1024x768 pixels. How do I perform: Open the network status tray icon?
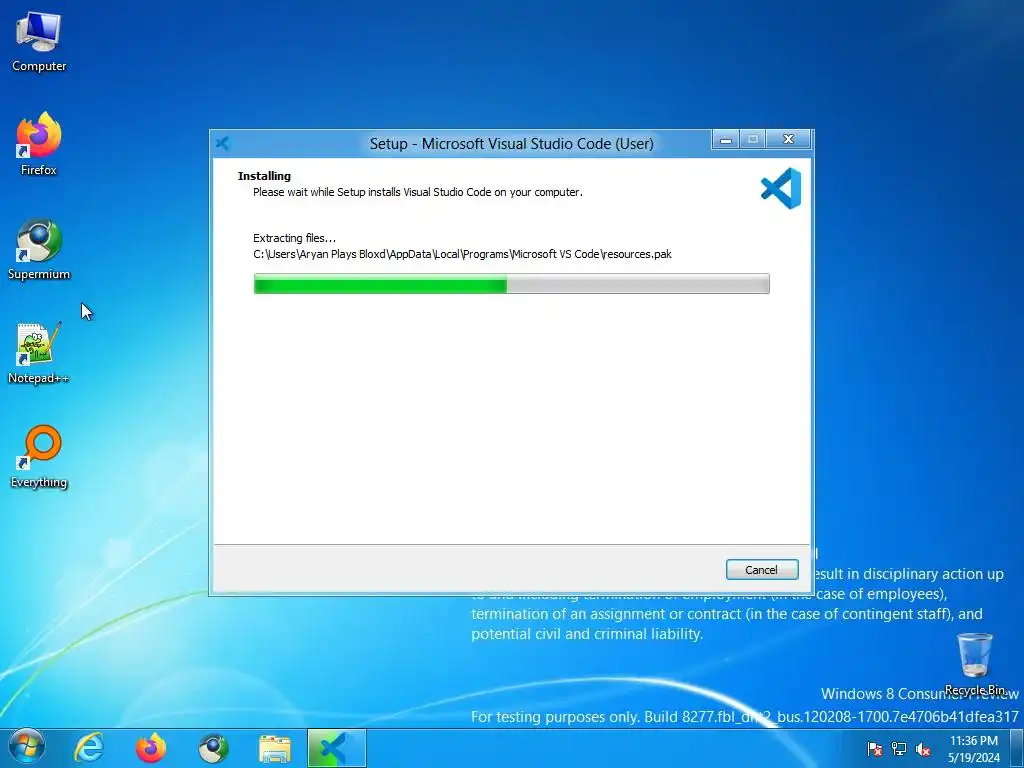[899, 749]
